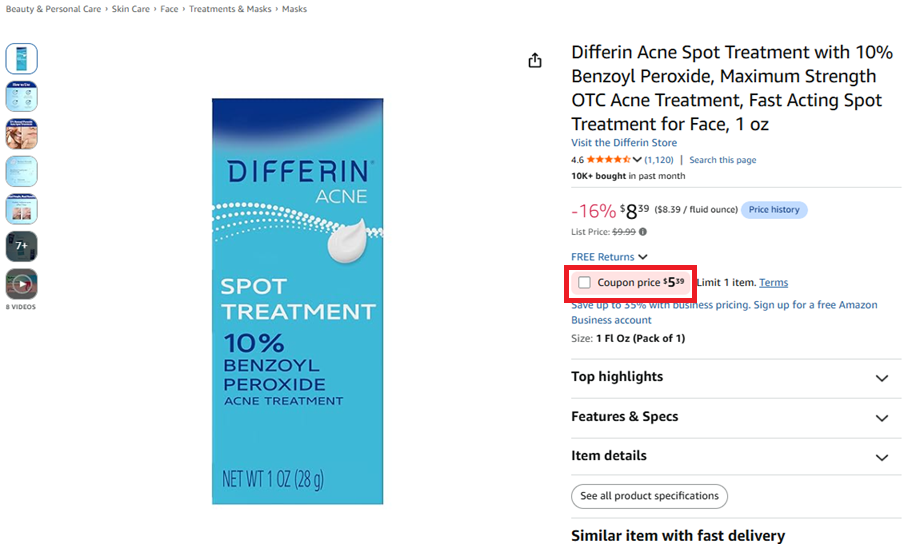Go to Skin Care breadcrumb
Screen dimensions: 920x544
(x=130, y=9)
